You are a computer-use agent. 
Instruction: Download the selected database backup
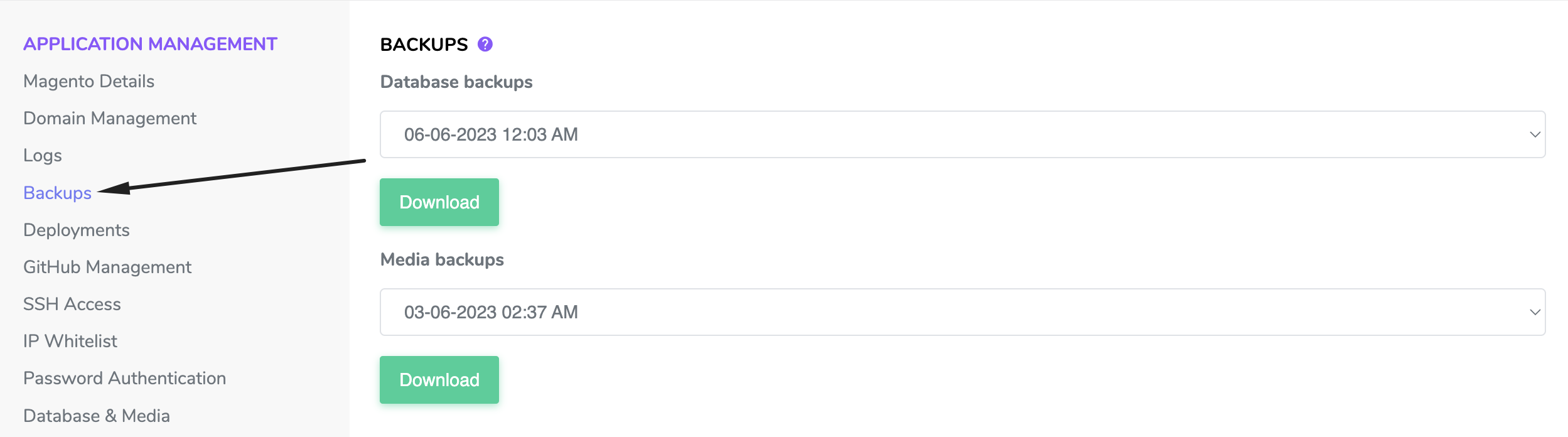coord(439,202)
